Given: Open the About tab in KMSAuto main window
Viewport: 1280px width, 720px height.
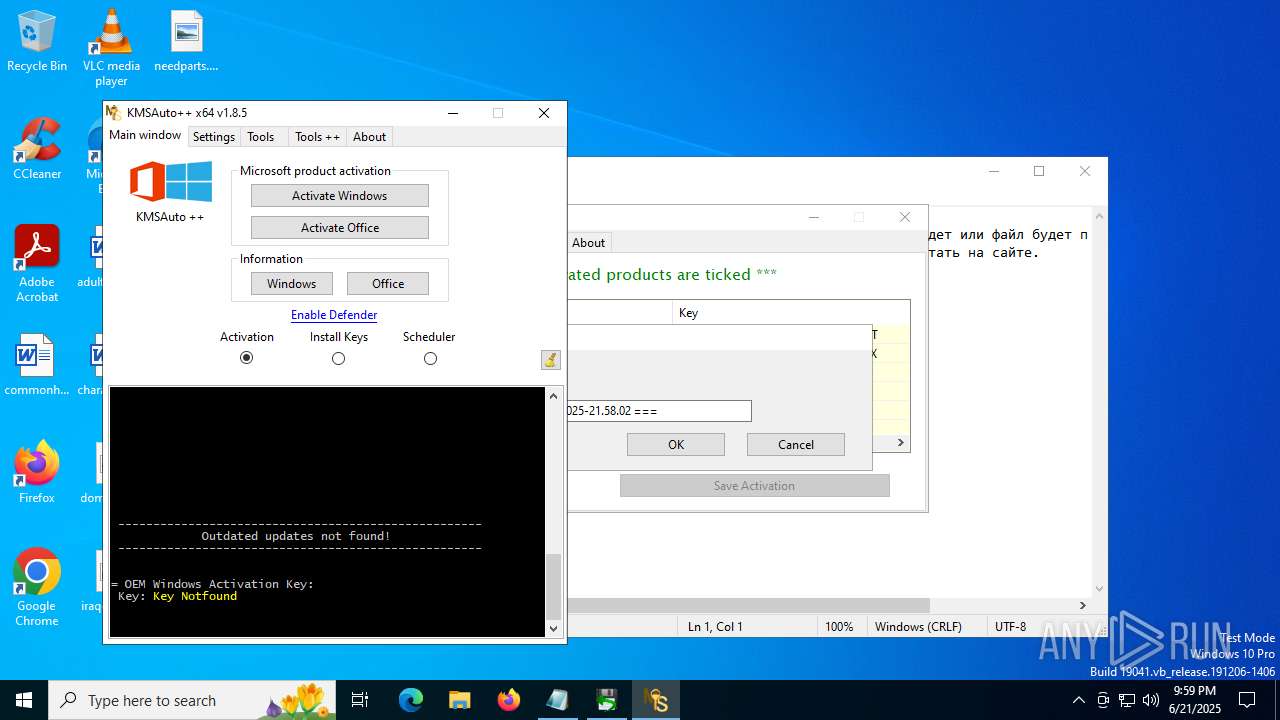Looking at the screenshot, I should click(x=369, y=137).
